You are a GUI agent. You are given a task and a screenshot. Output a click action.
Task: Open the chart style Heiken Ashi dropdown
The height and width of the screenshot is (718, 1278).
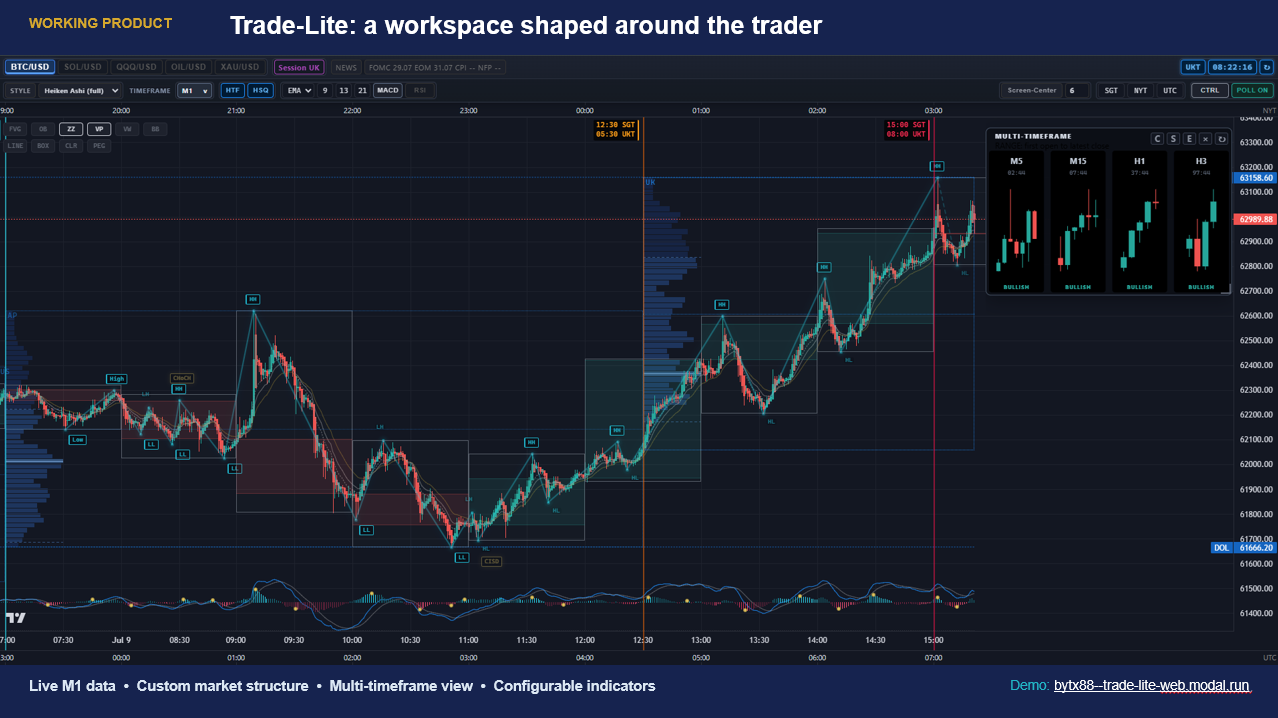[80, 90]
